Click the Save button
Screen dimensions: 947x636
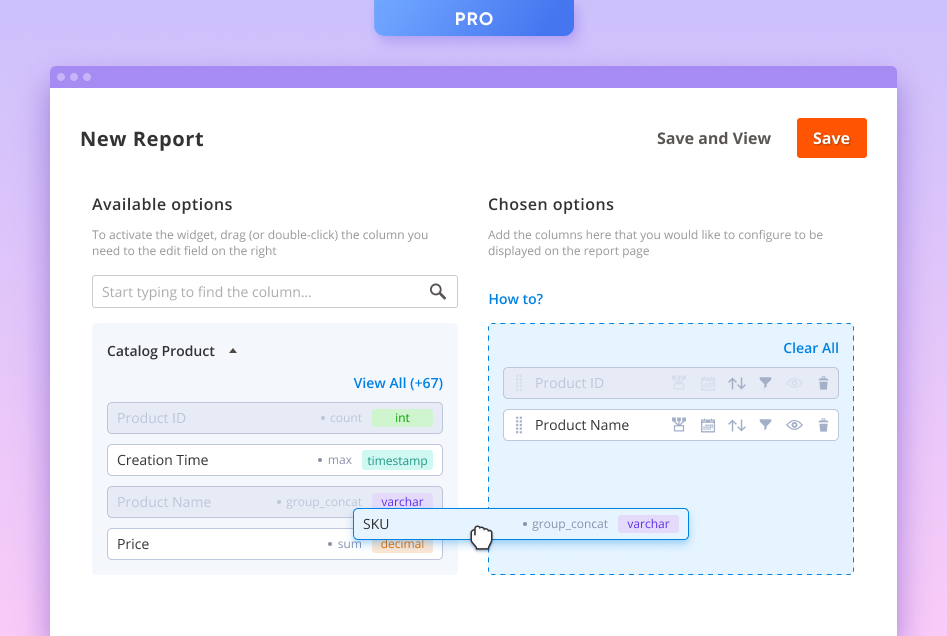click(831, 138)
